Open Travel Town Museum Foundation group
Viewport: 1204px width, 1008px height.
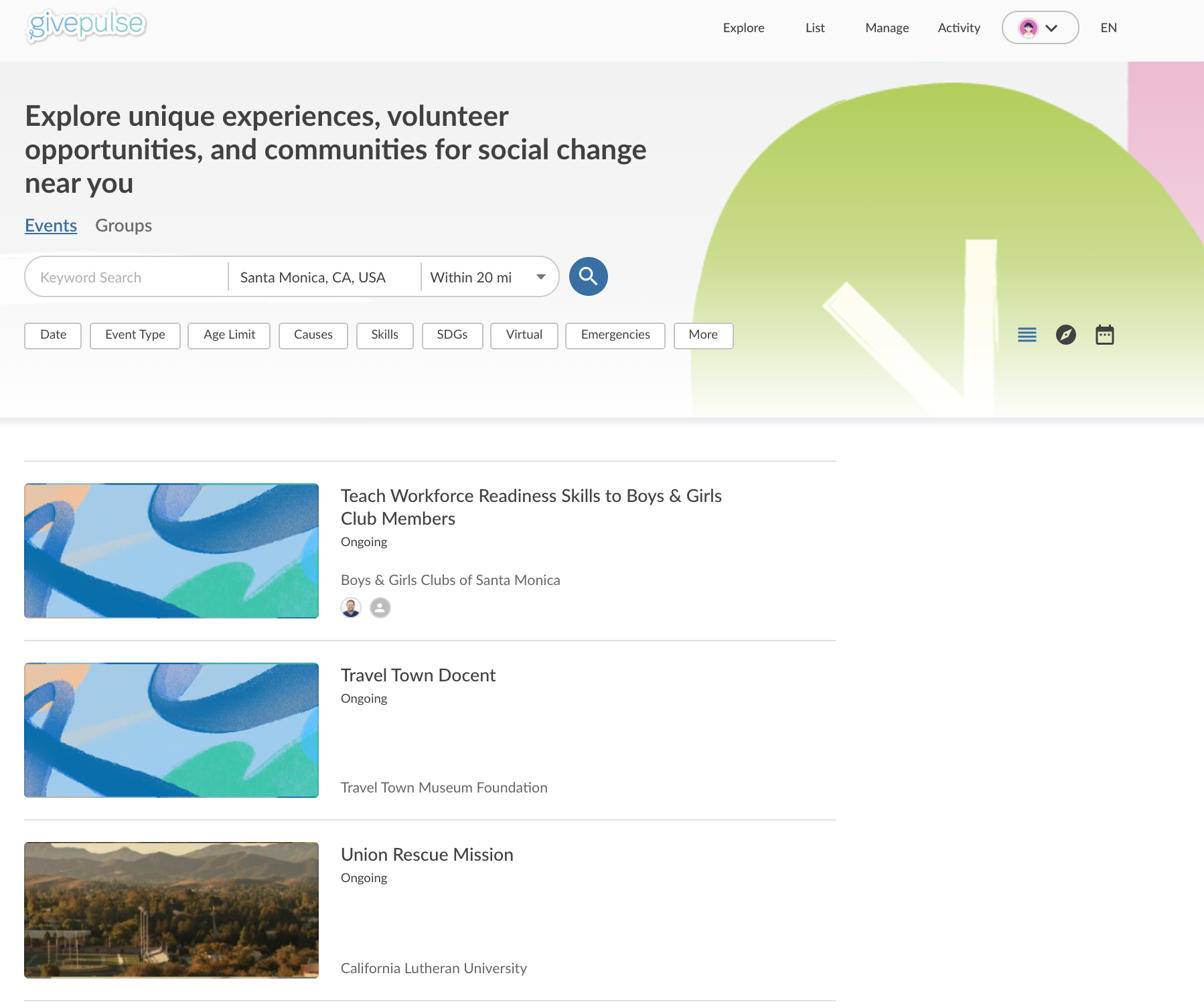click(x=444, y=788)
